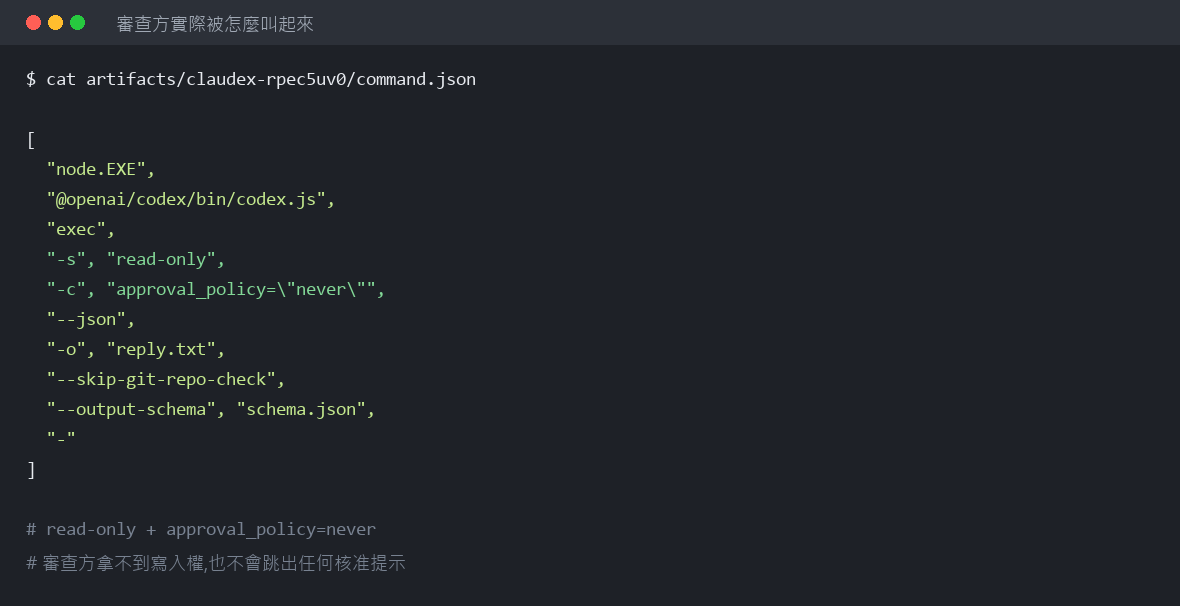Image resolution: width=1180 pixels, height=606 pixels.
Task: Click the "--output-schema" flag
Action: pyautogui.click(x=131, y=410)
